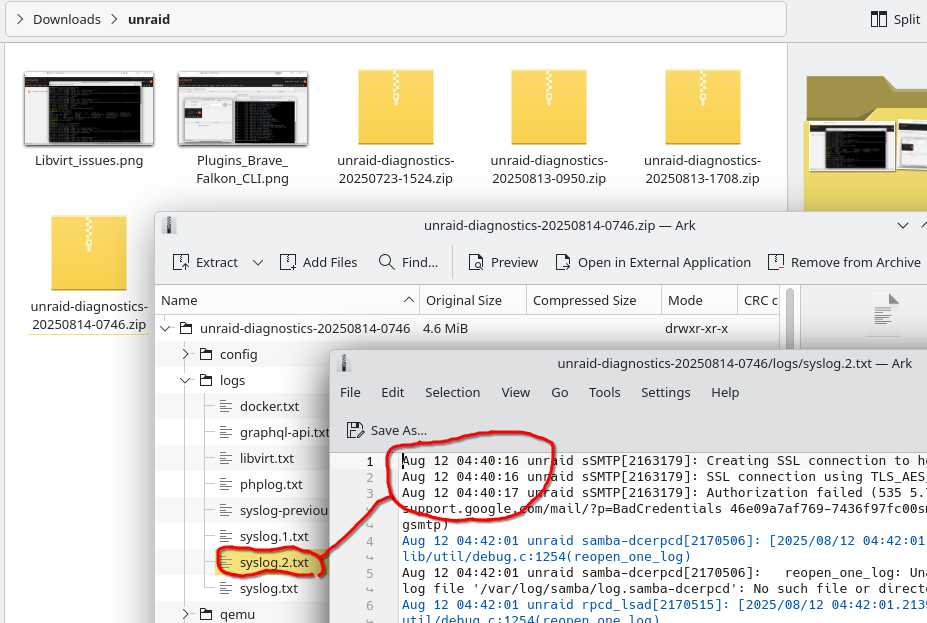Collapse the unraid-diagnostics-20250814-0746 folder
Image resolution: width=927 pixels, height=623 pixels.
[166, 329]
